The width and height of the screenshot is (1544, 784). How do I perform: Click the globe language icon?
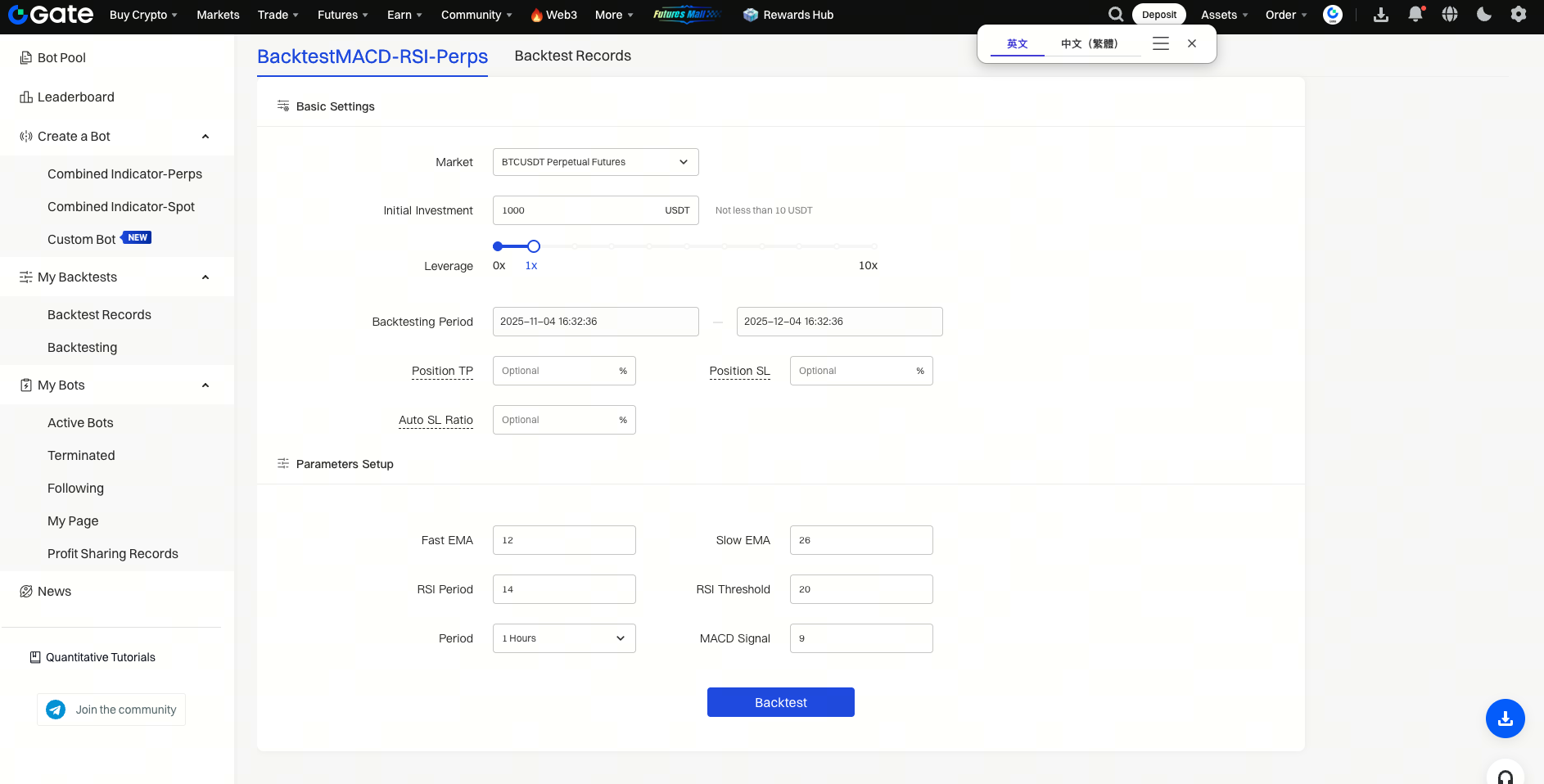click(1449, 15)
